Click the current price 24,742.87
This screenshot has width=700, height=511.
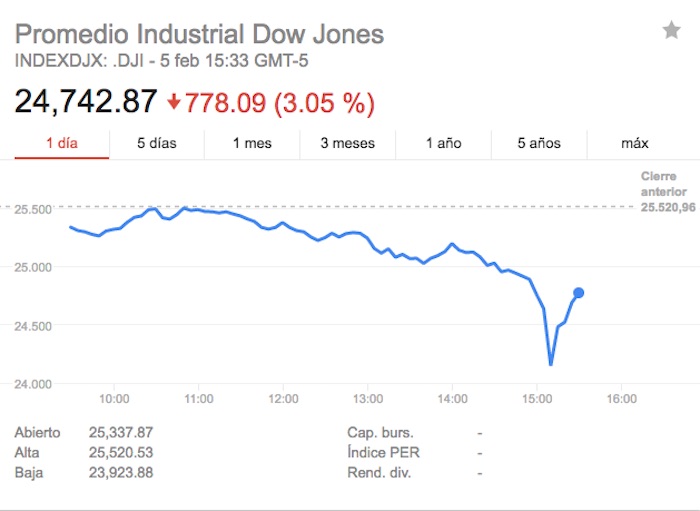(x=86, y=102)
